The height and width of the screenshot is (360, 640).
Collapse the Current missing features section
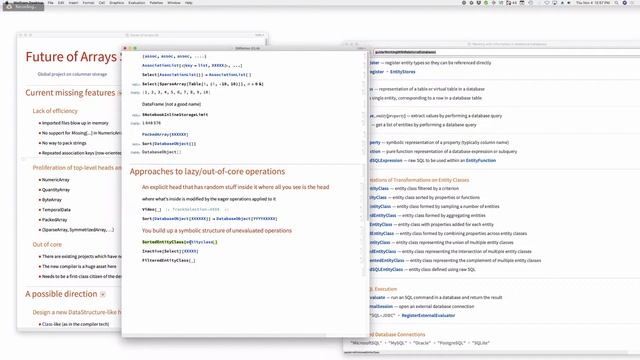pos(119,93)
